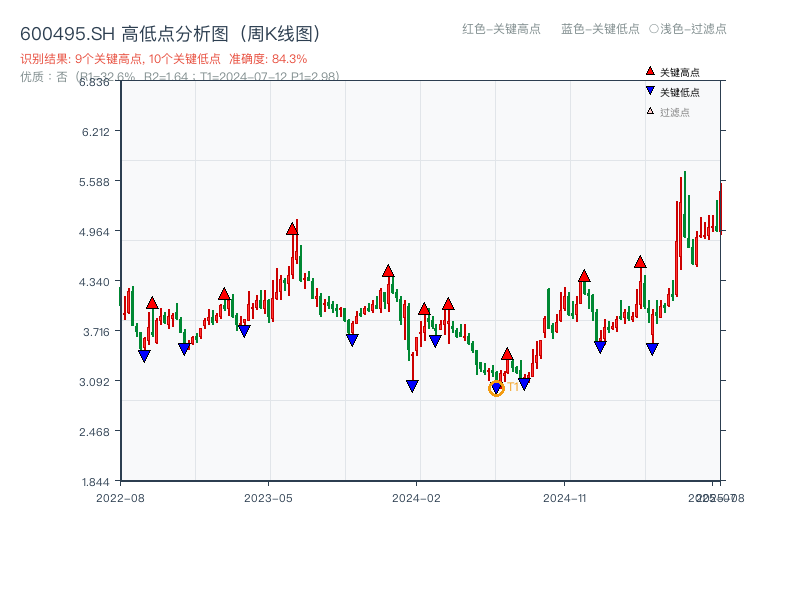This screenshot has width=800, height=600.
Task: Select the leftmost red key-high triangle
Action: click(x=152, y=303)
